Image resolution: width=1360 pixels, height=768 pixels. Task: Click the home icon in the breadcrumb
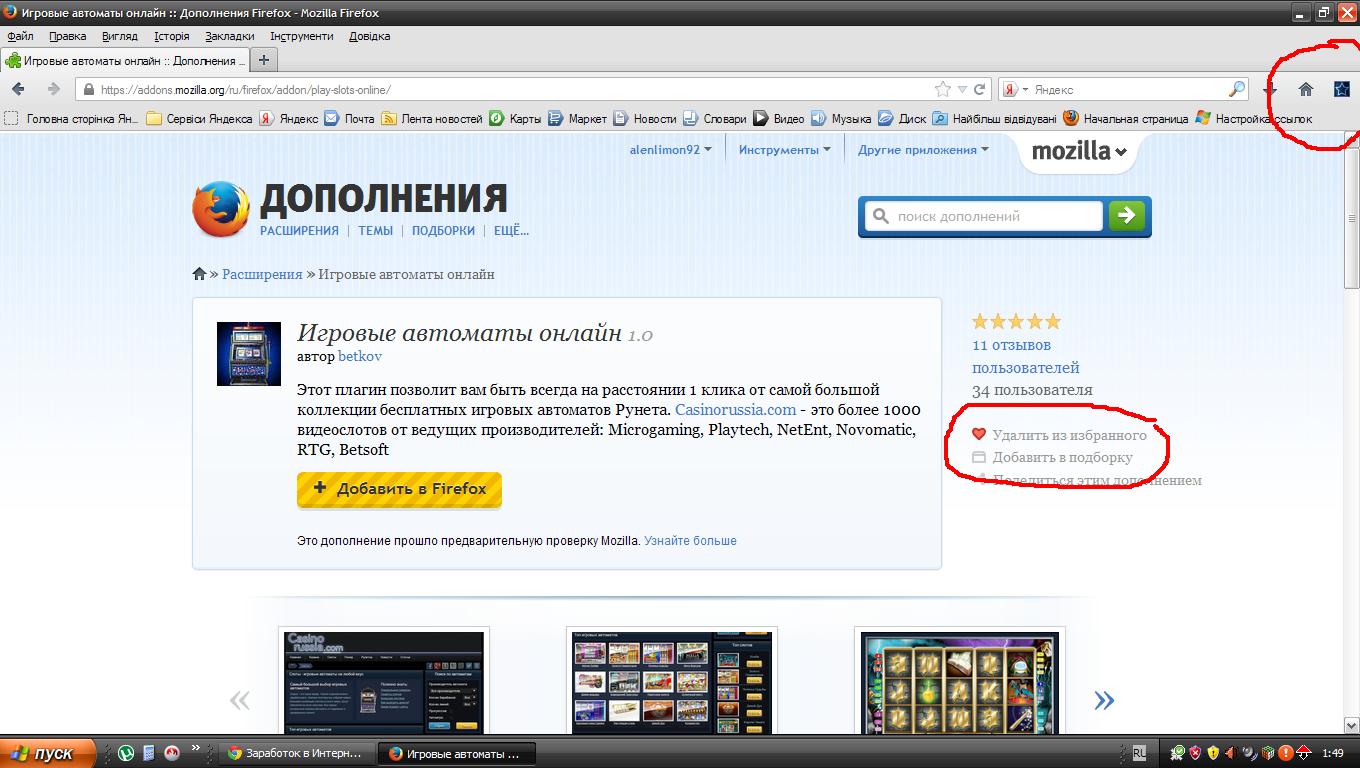click(199, 274)
